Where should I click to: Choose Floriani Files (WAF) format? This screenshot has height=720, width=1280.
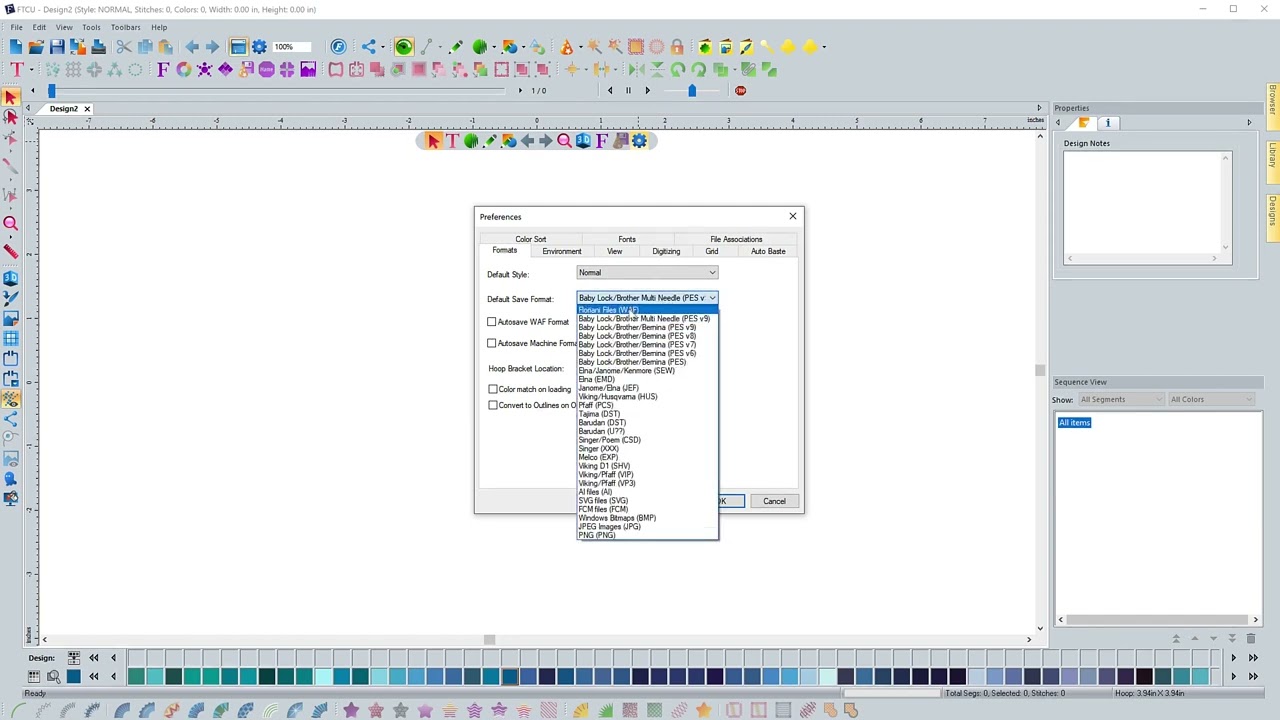(647, 310)
